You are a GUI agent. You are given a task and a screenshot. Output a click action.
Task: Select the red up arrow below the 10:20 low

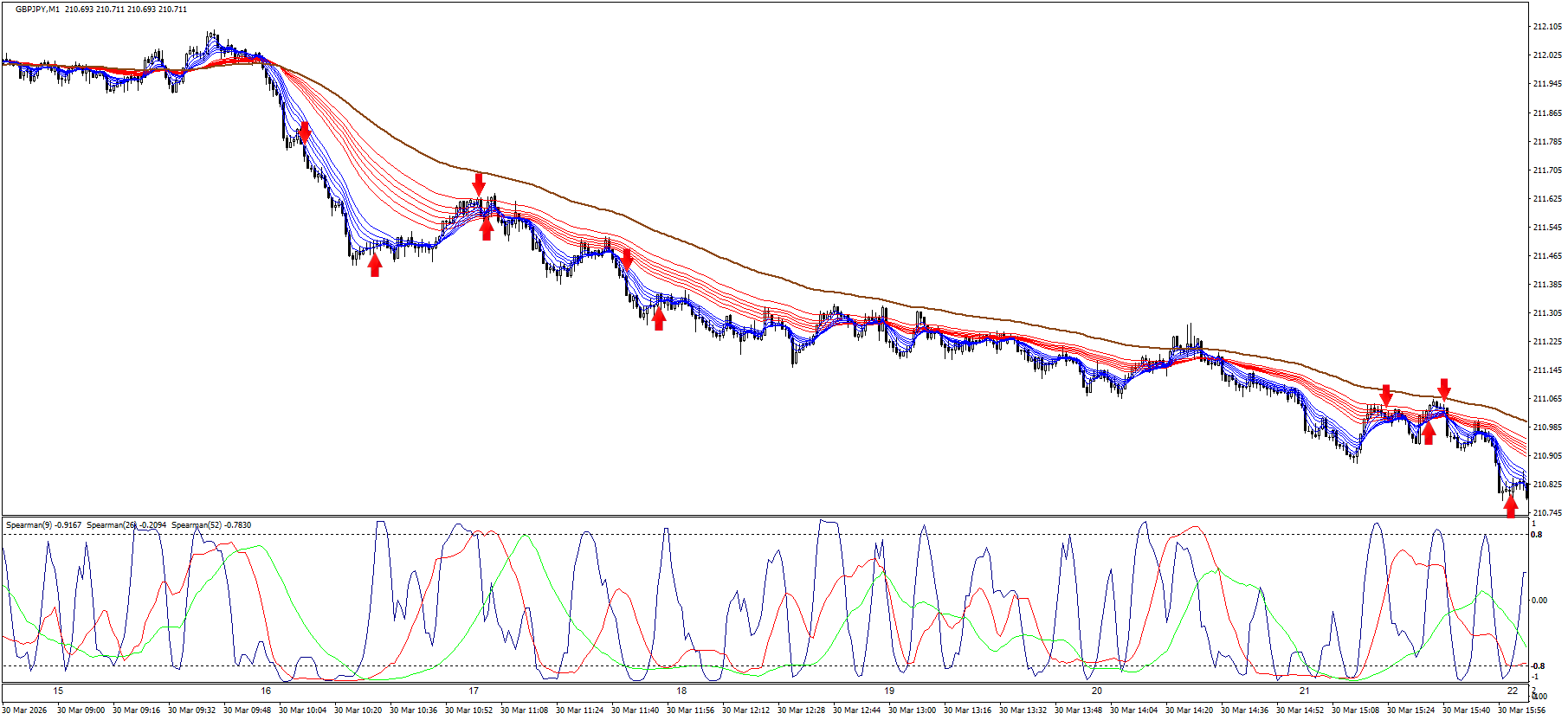(x=374, y=265)
